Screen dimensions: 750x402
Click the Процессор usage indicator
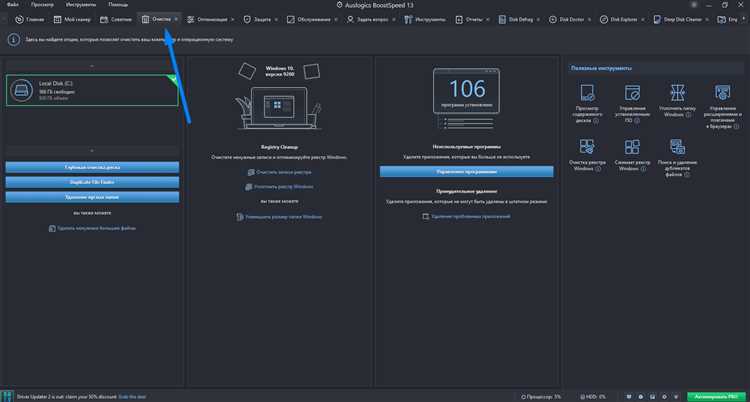pyautogui.click(x=543, y=397)
